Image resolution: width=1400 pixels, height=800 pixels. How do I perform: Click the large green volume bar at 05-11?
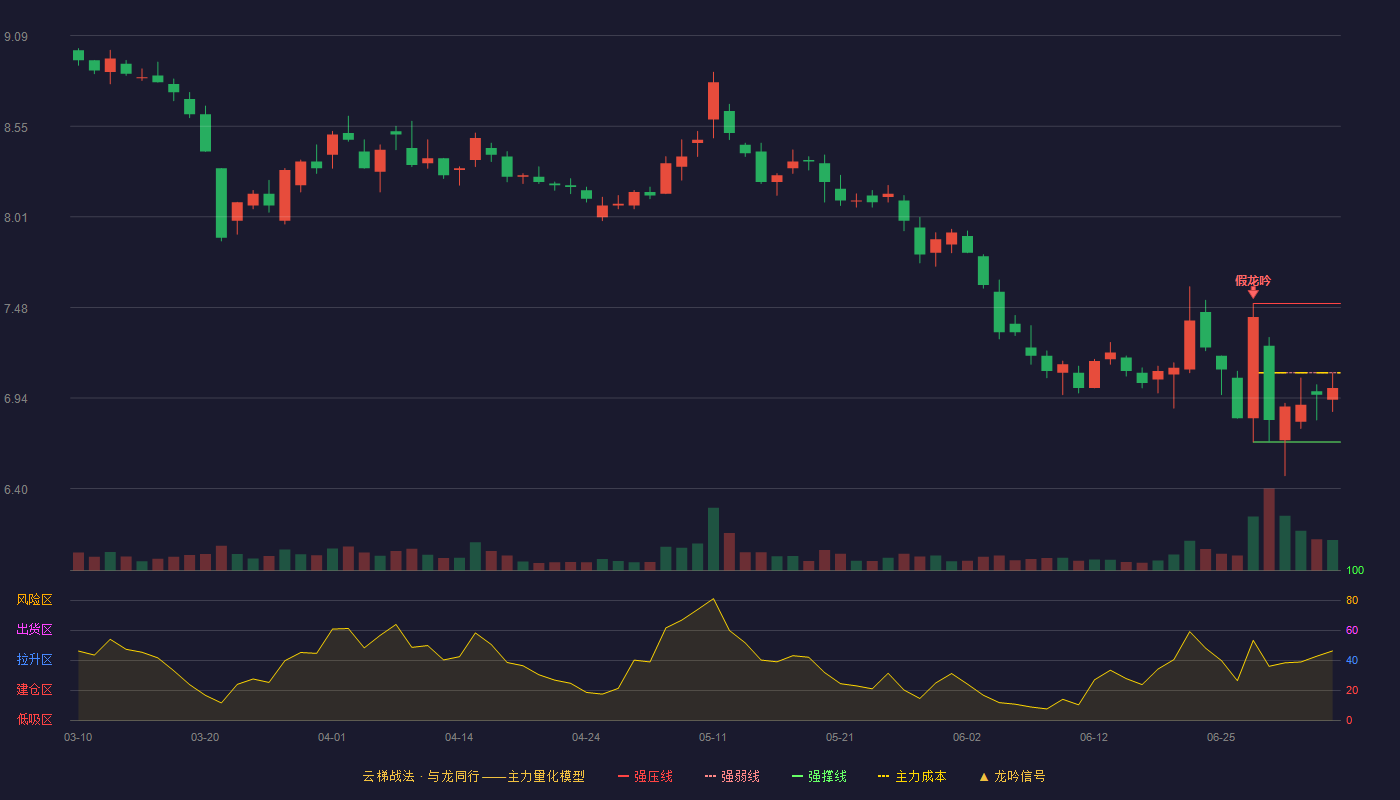(x=713, y=539)
